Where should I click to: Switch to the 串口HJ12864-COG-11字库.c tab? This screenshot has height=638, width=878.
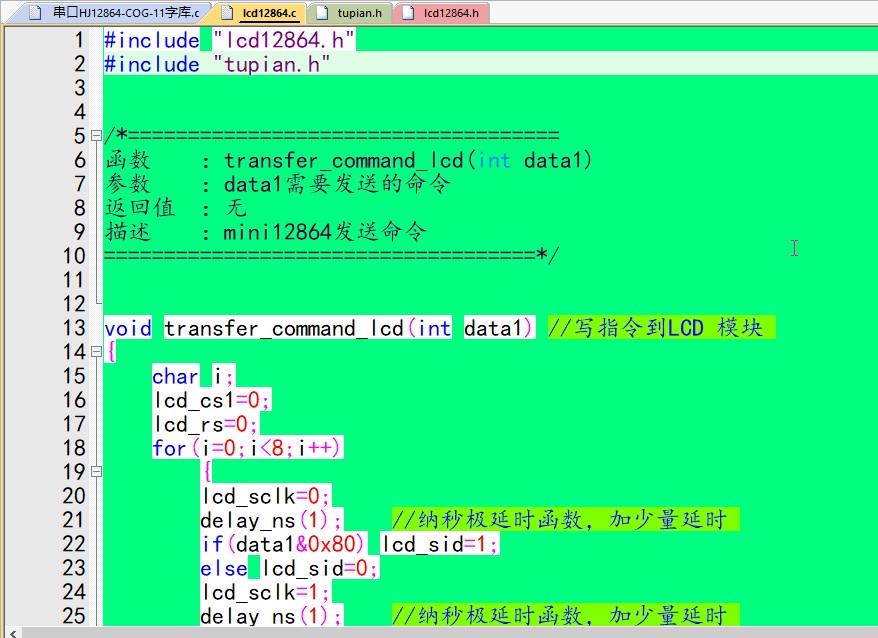(125, 13)
